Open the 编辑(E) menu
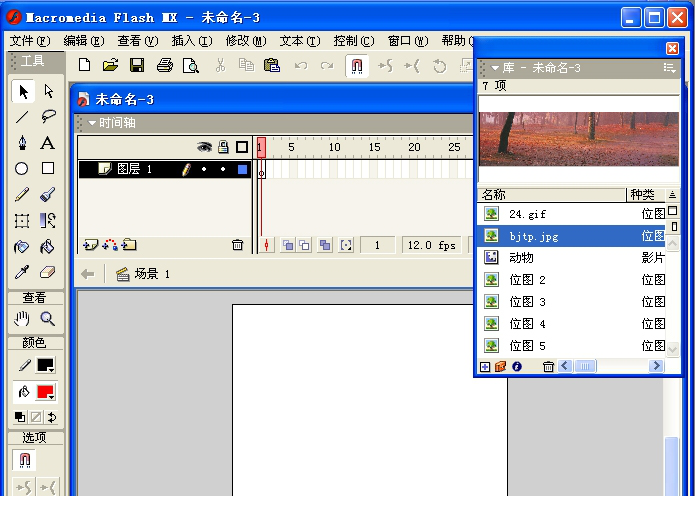This screenshot has height=515, width=695. (84, 41)
